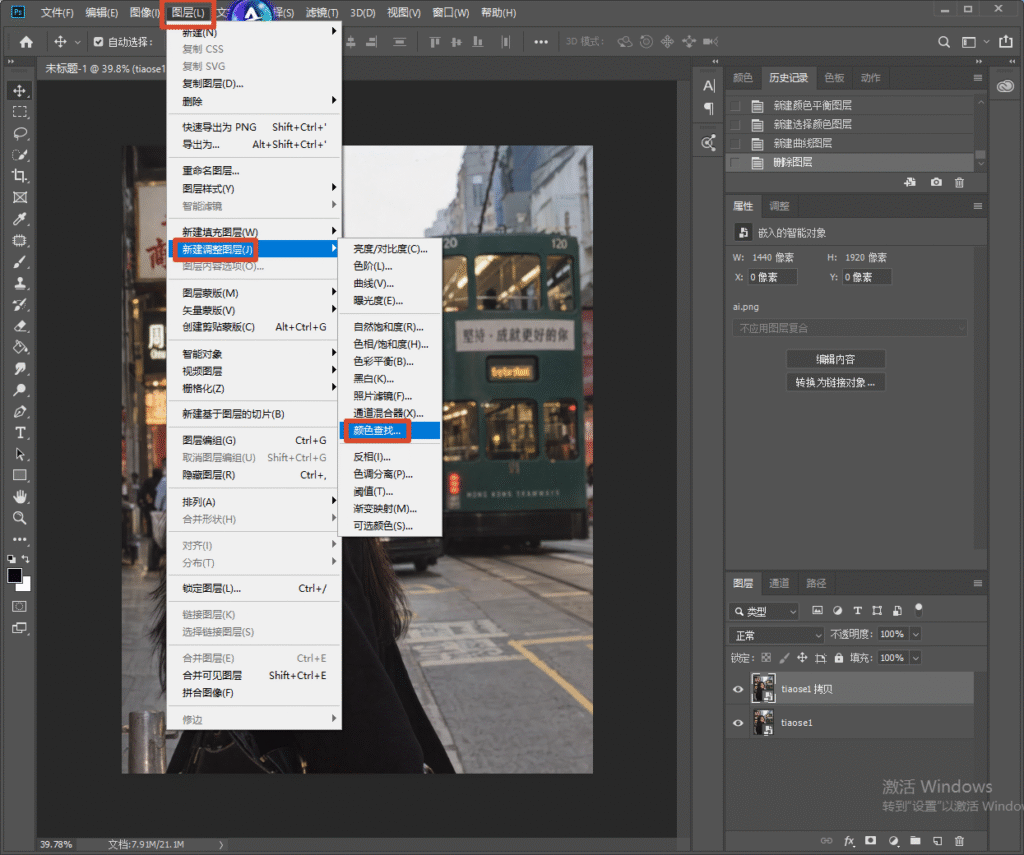This screenshot has width=1024, height=855.
Task: Toggle Auto-Select checkbox in options bar
Action: click(x=99, y=42)
